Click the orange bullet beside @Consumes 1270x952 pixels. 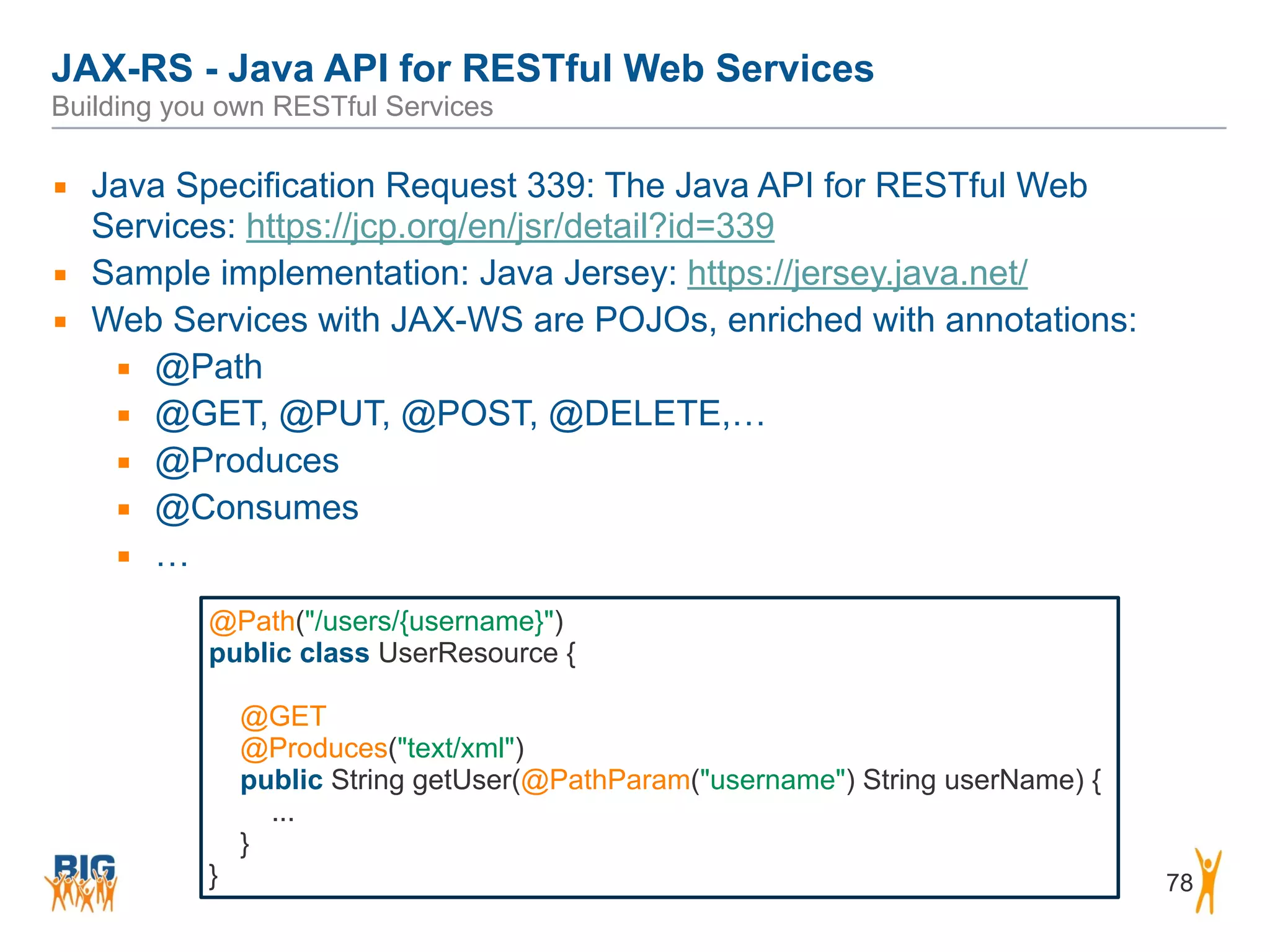coord(124,509)
